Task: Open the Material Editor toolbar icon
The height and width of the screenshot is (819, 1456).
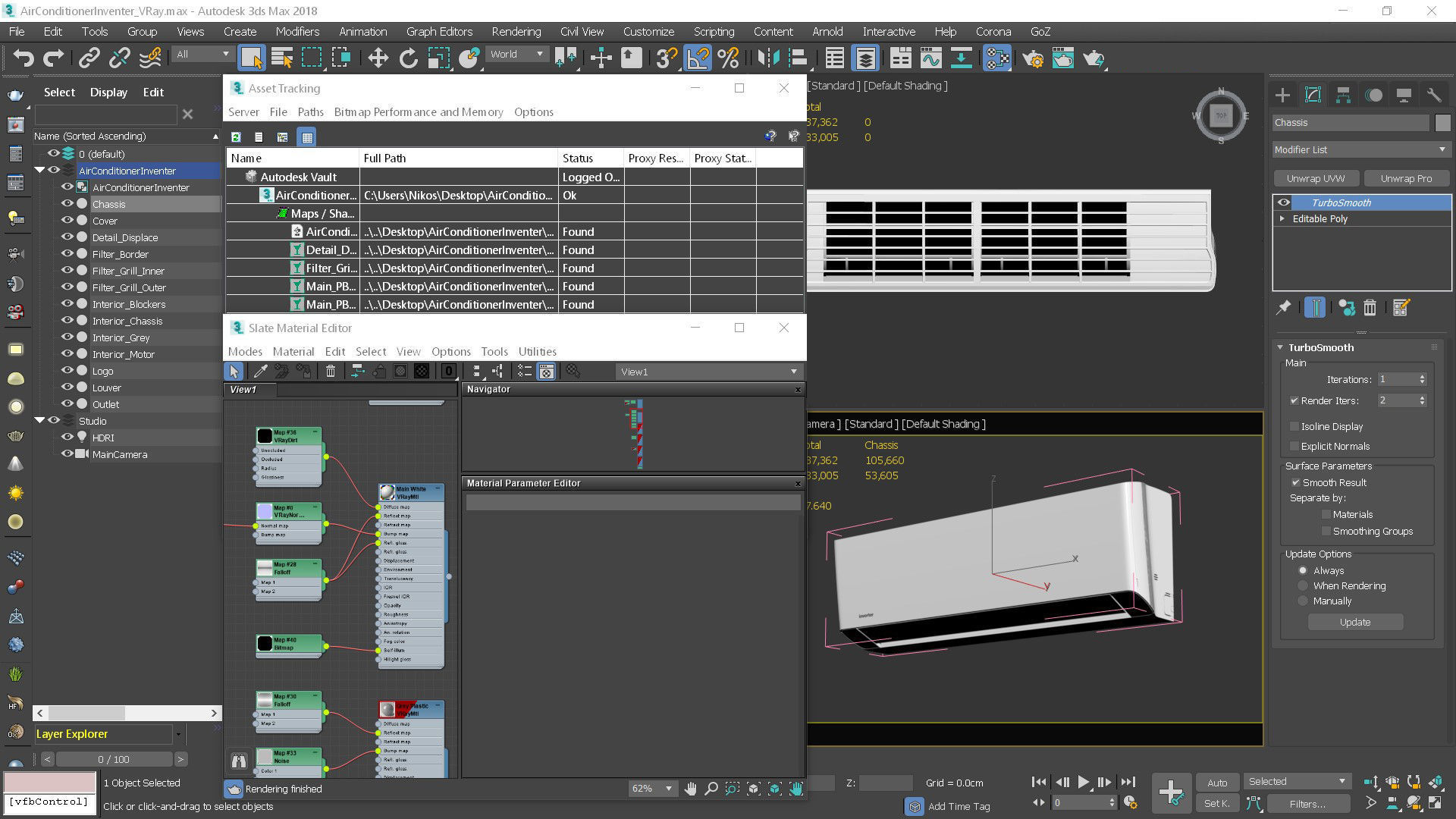Action: (996, 58)
